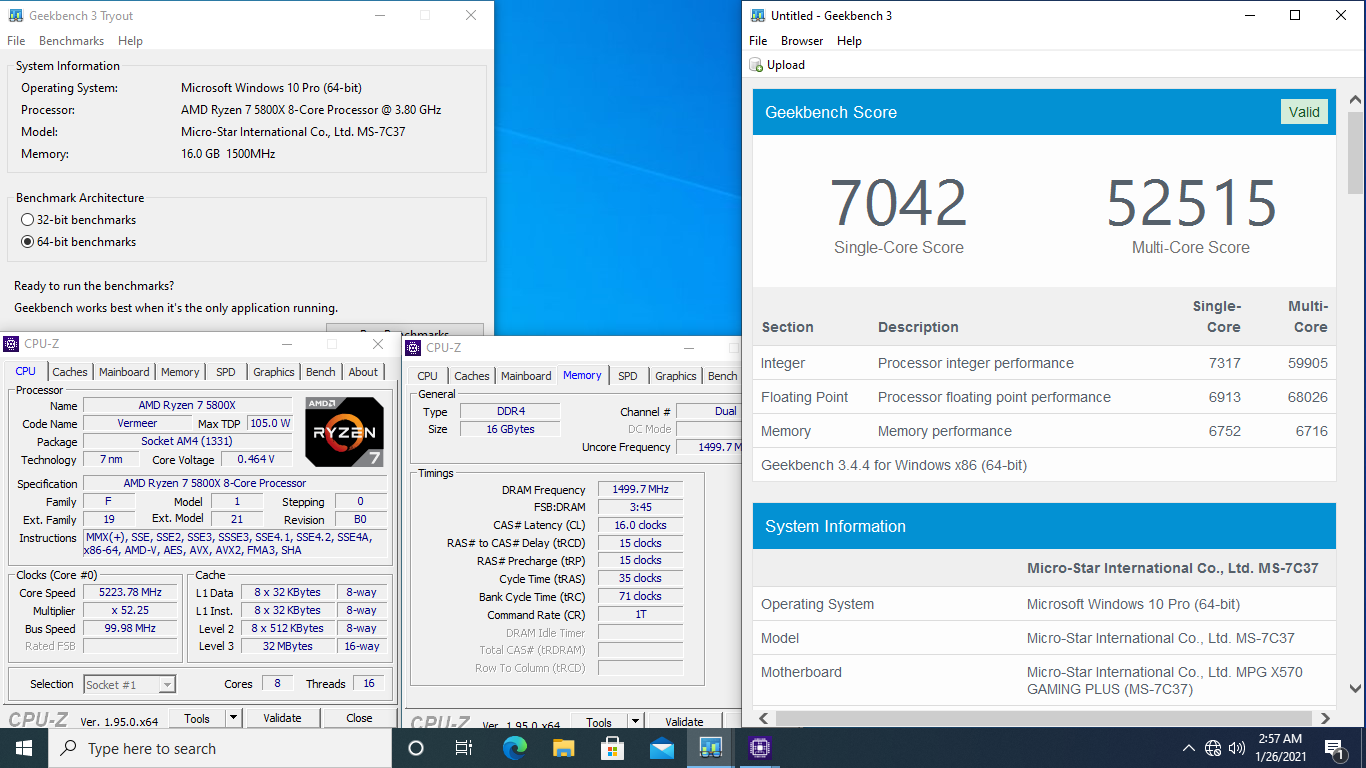Switch to Bench tab in left CPU-Z
This screenshot has height=768, width=1366.
(x=321, y=372)
